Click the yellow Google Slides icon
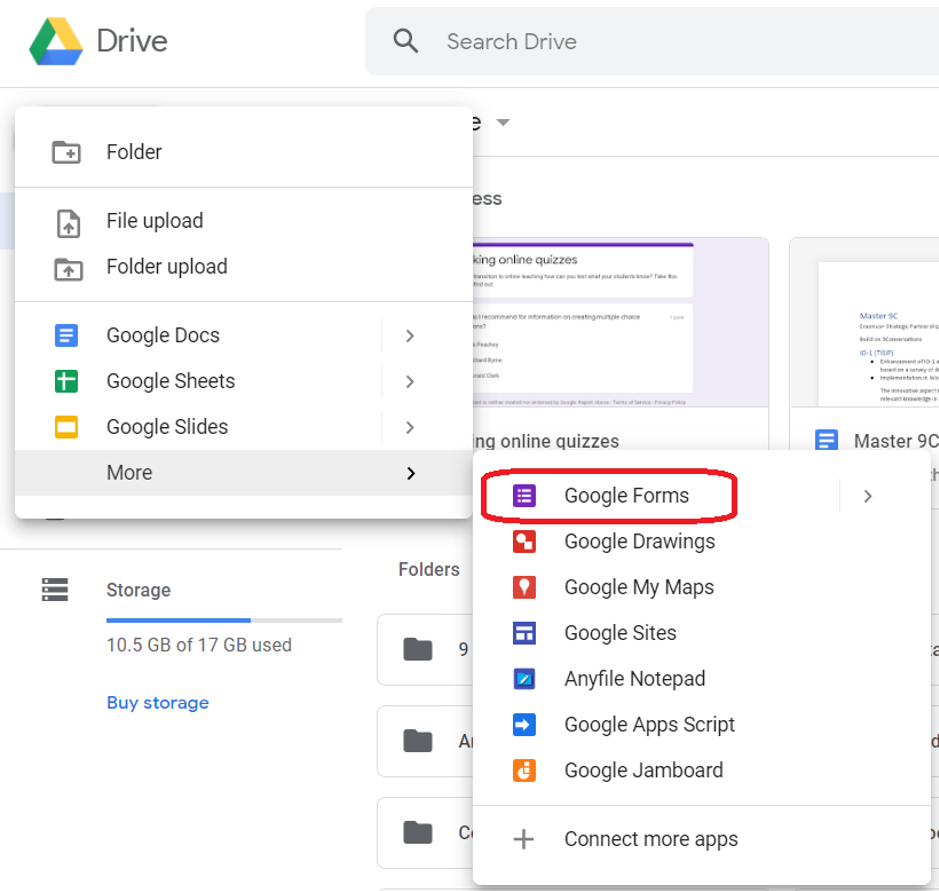 (66, 427)
